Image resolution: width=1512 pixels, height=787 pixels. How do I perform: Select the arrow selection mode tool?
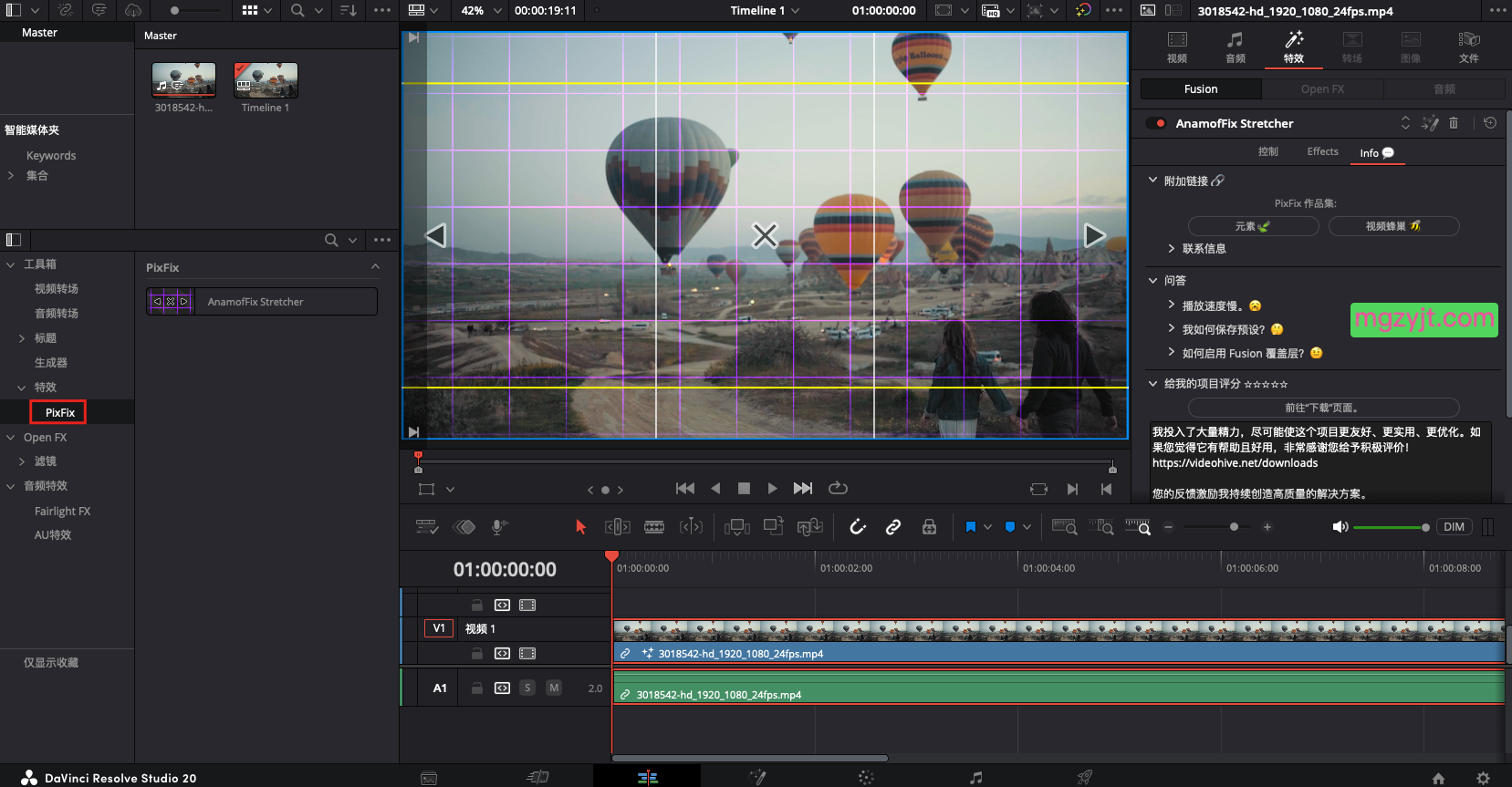point(580,527)
